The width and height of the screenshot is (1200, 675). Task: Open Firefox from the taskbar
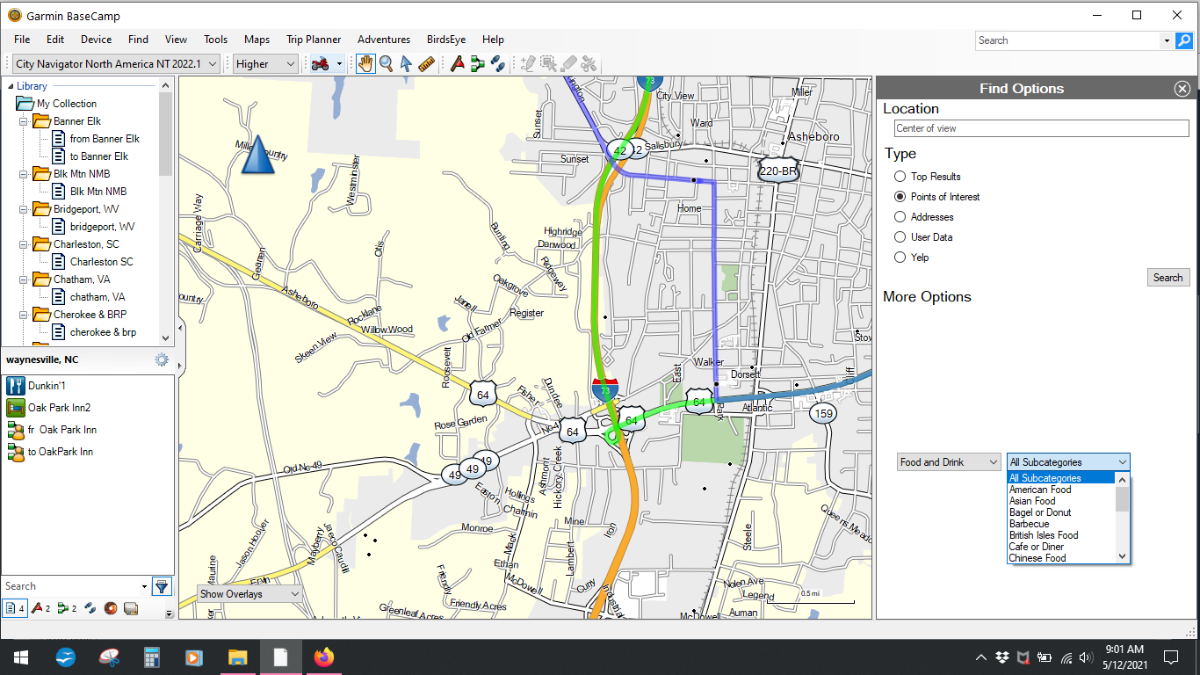click(x=323, y=657)
